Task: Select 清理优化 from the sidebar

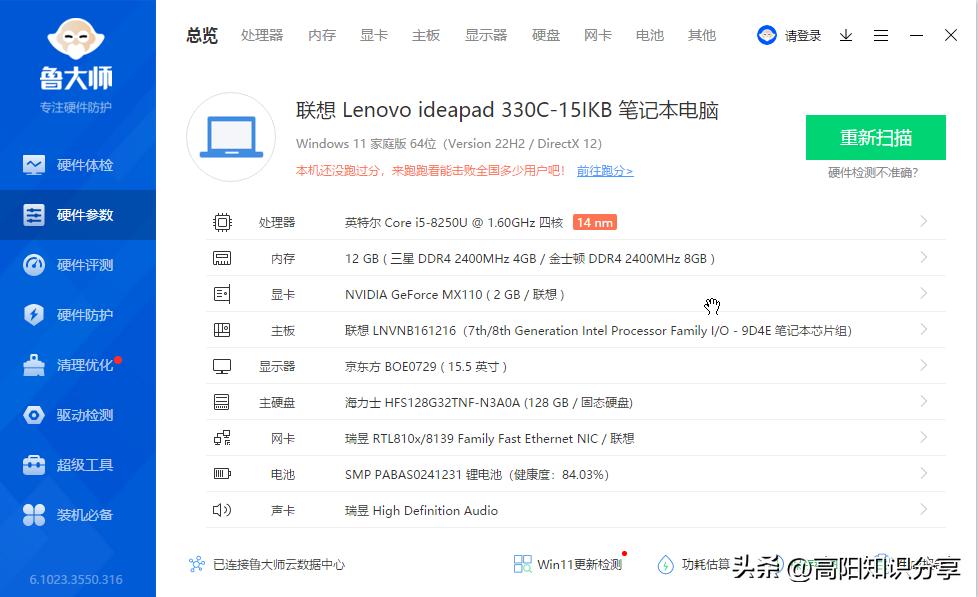Action: (78, 364)
